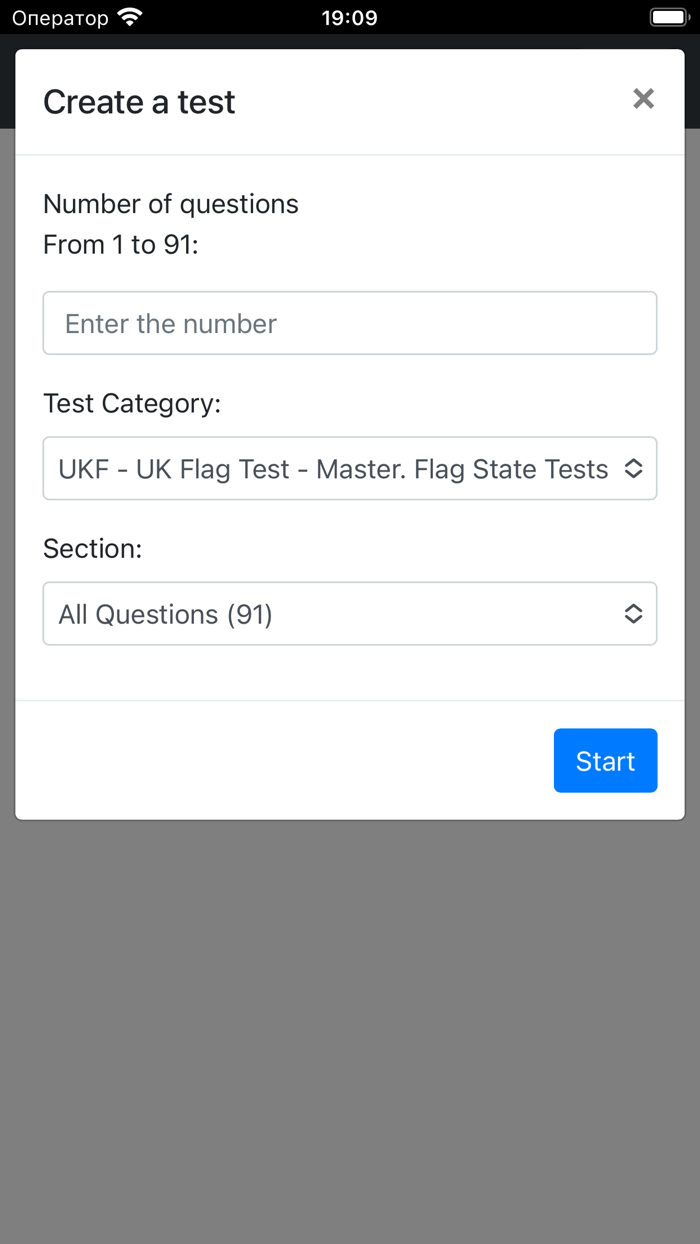The height and width of the screenshot is (1244, 700).
Task: Click the Section label
Action: tap(92, 548)
